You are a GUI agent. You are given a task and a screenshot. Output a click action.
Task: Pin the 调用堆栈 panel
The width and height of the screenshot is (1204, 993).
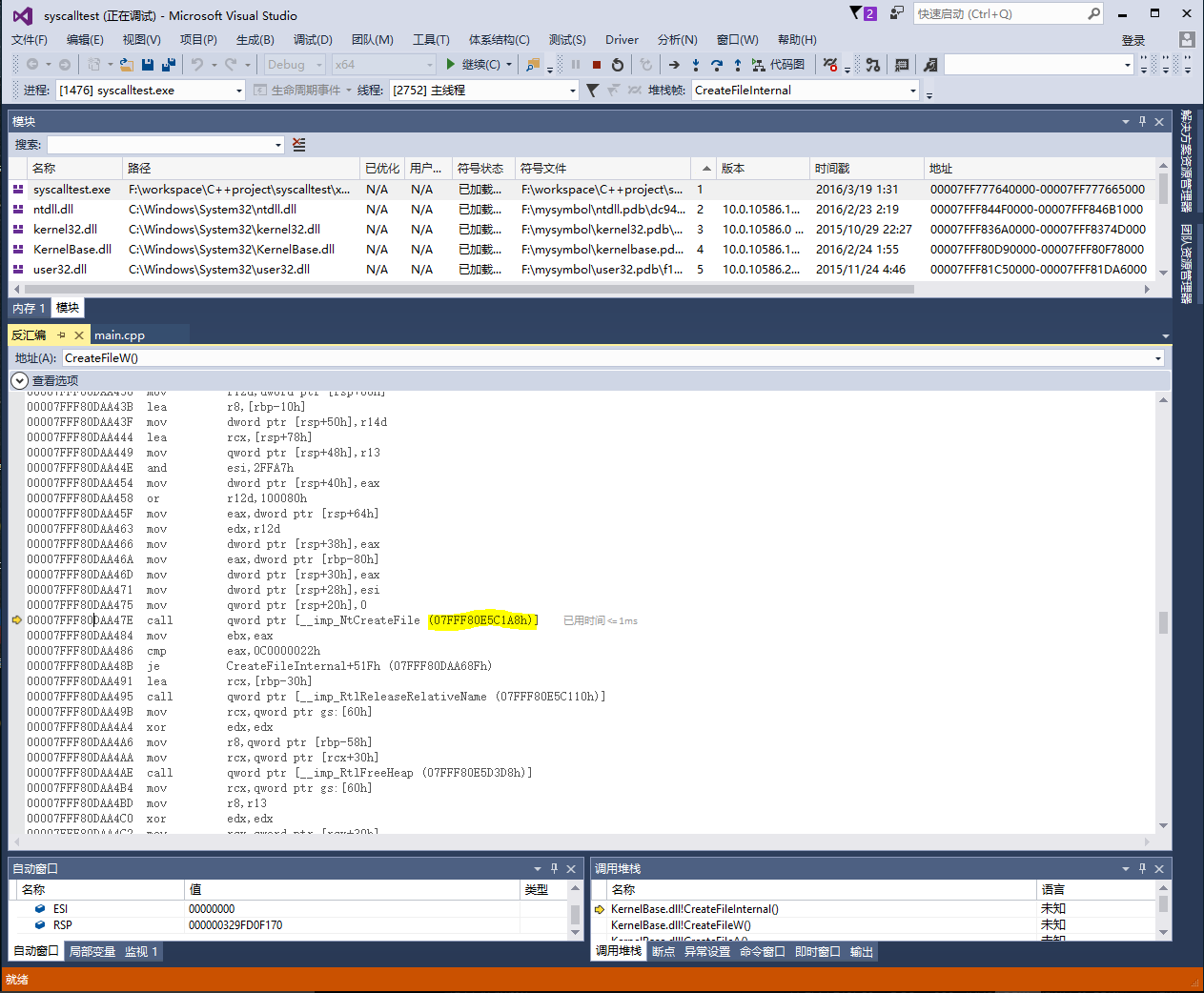click(x=1142, y=868)
